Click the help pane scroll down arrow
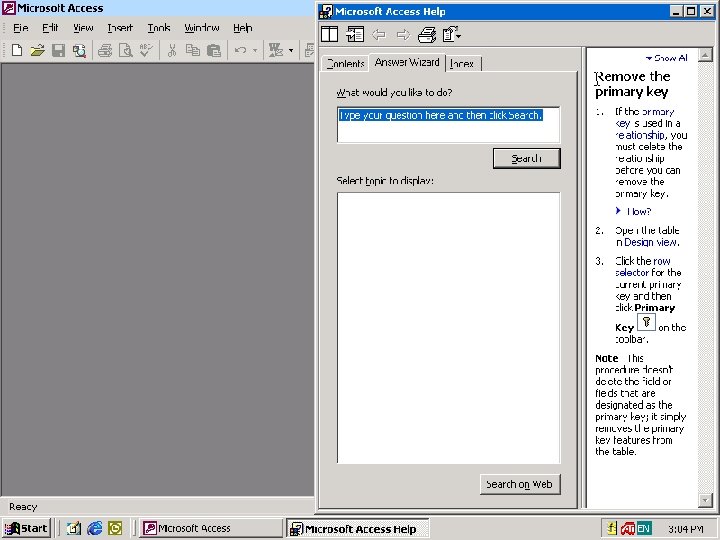 pos(705,500)
